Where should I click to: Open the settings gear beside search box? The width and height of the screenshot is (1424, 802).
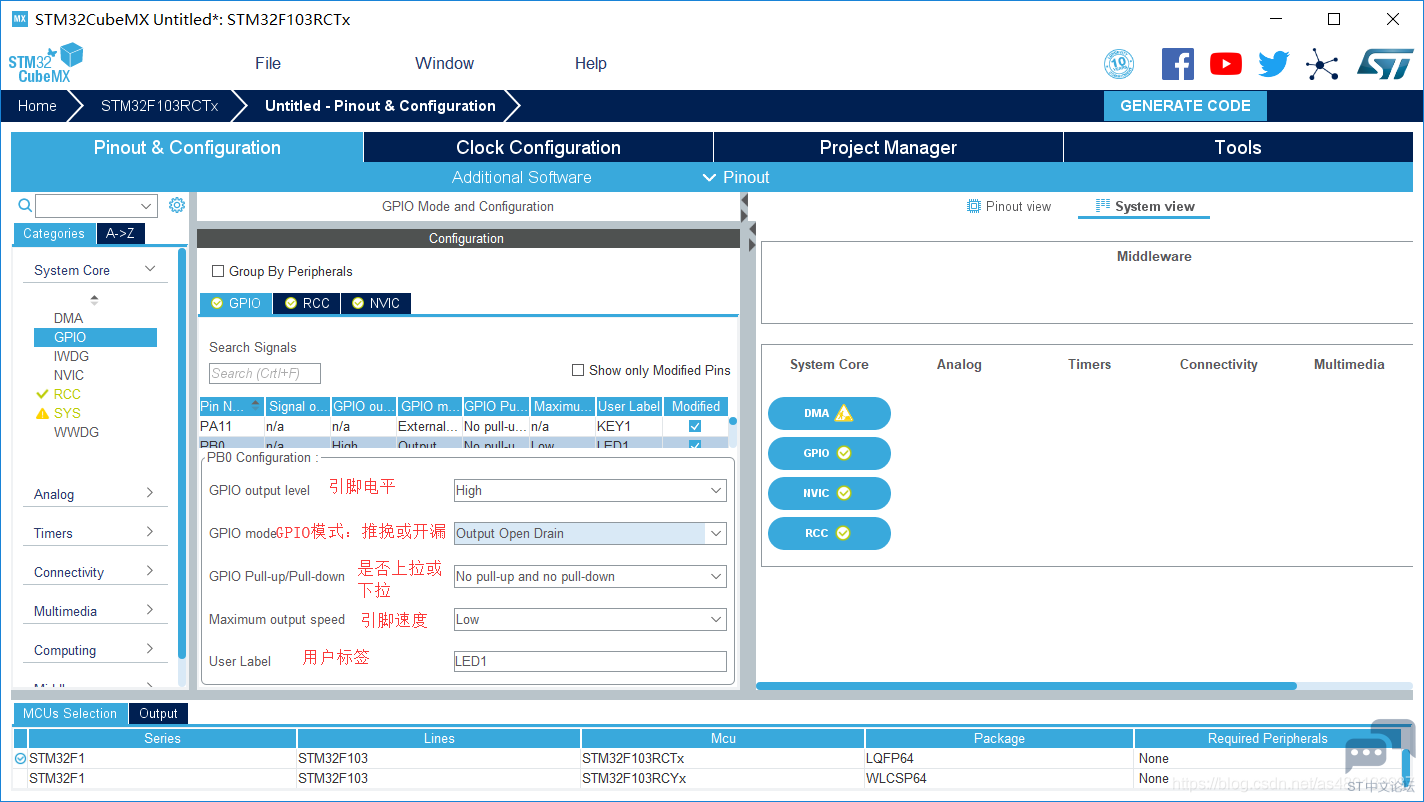point(177,205)
